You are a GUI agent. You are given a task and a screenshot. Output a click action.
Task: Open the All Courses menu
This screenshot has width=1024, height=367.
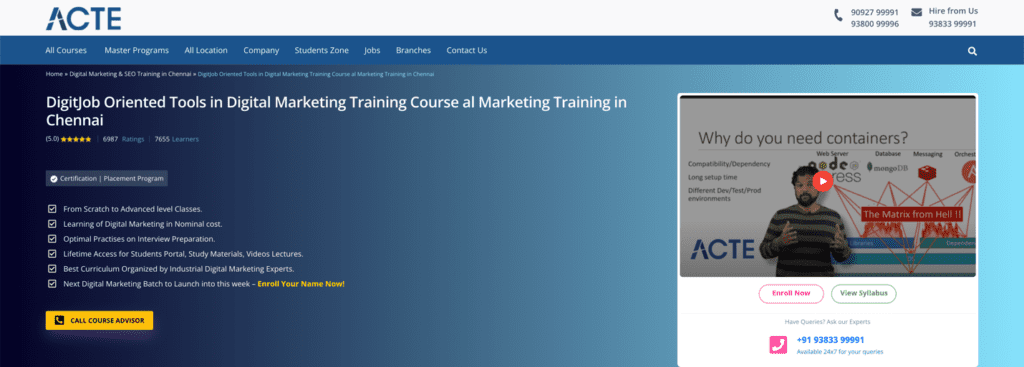point(66,50)
